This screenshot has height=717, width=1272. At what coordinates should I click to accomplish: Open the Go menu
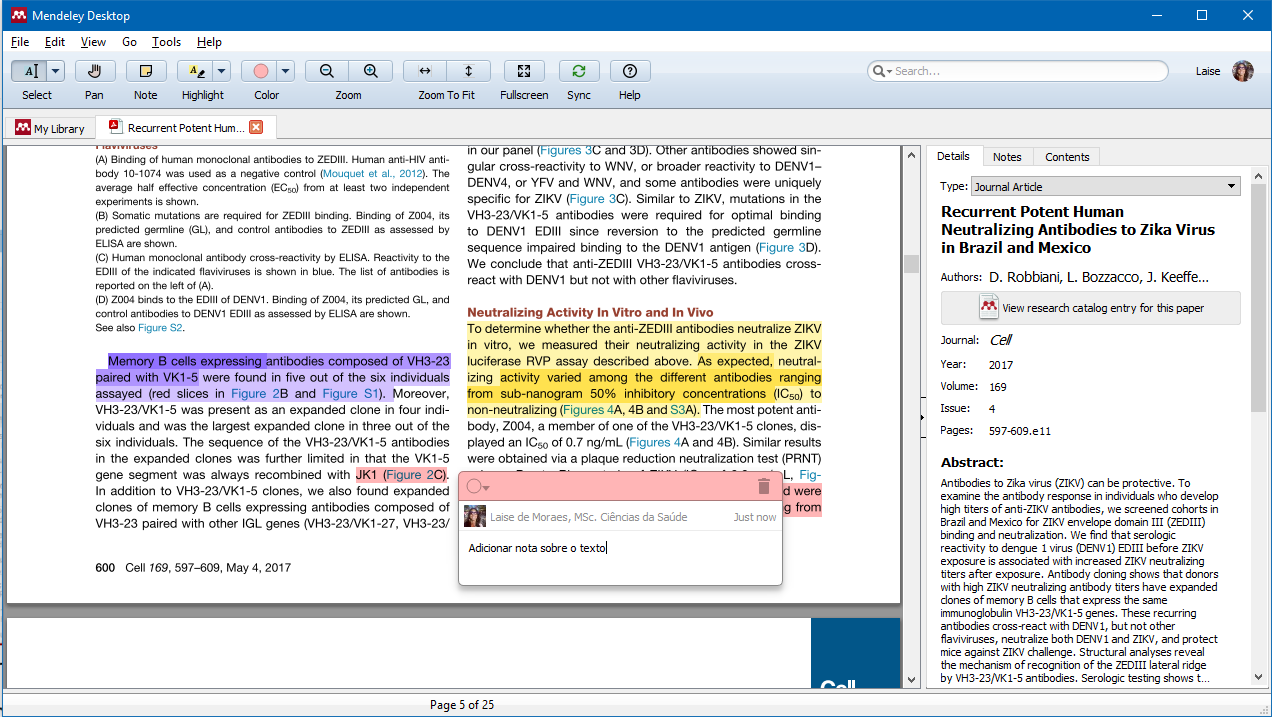tap(129, 42)
